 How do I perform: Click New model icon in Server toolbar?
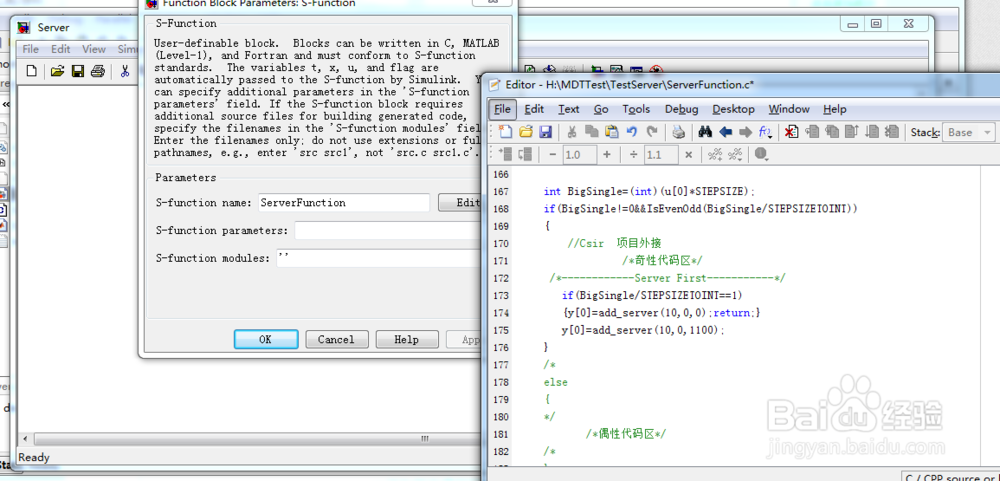(x=31, y=71)
